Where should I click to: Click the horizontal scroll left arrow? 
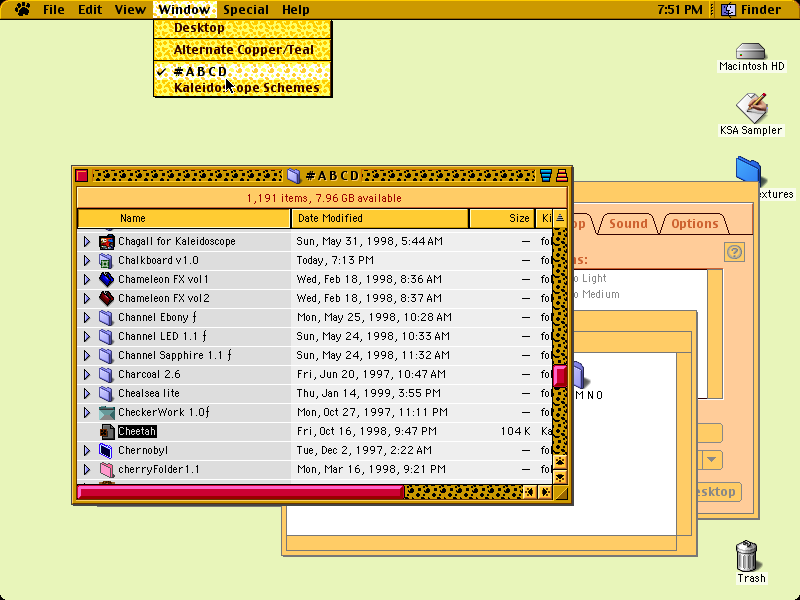pyautogui.click(x=529, y=492)
